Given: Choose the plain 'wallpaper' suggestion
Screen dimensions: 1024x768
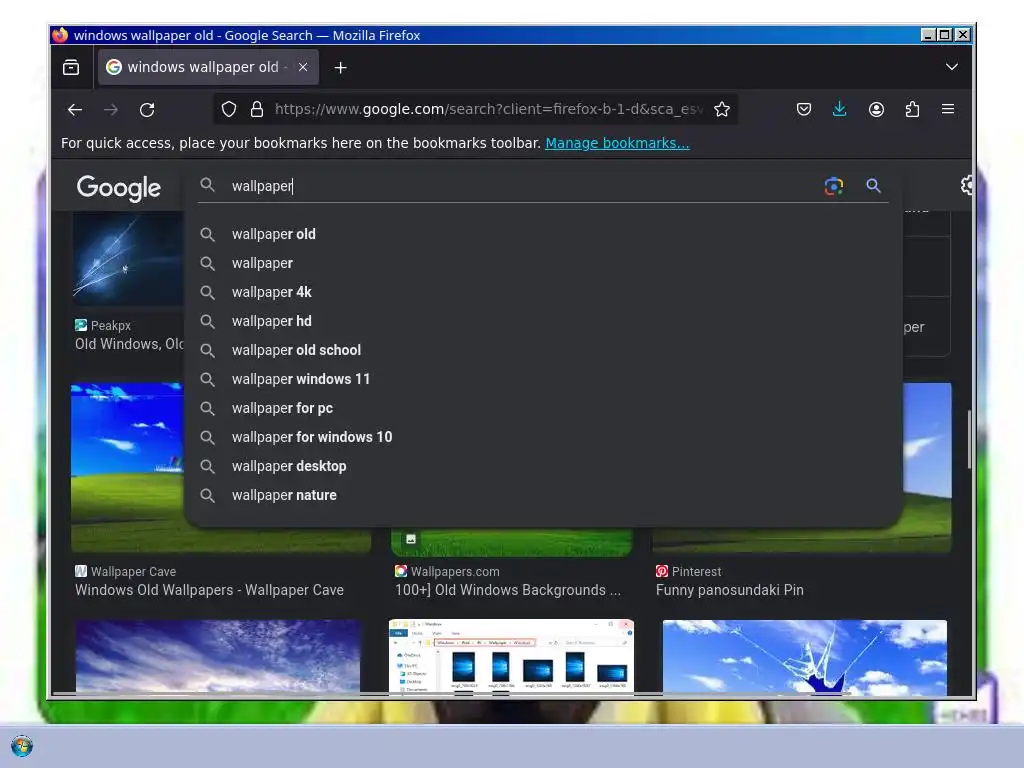Looking at the screenshot, I should (x=543, y=263).
